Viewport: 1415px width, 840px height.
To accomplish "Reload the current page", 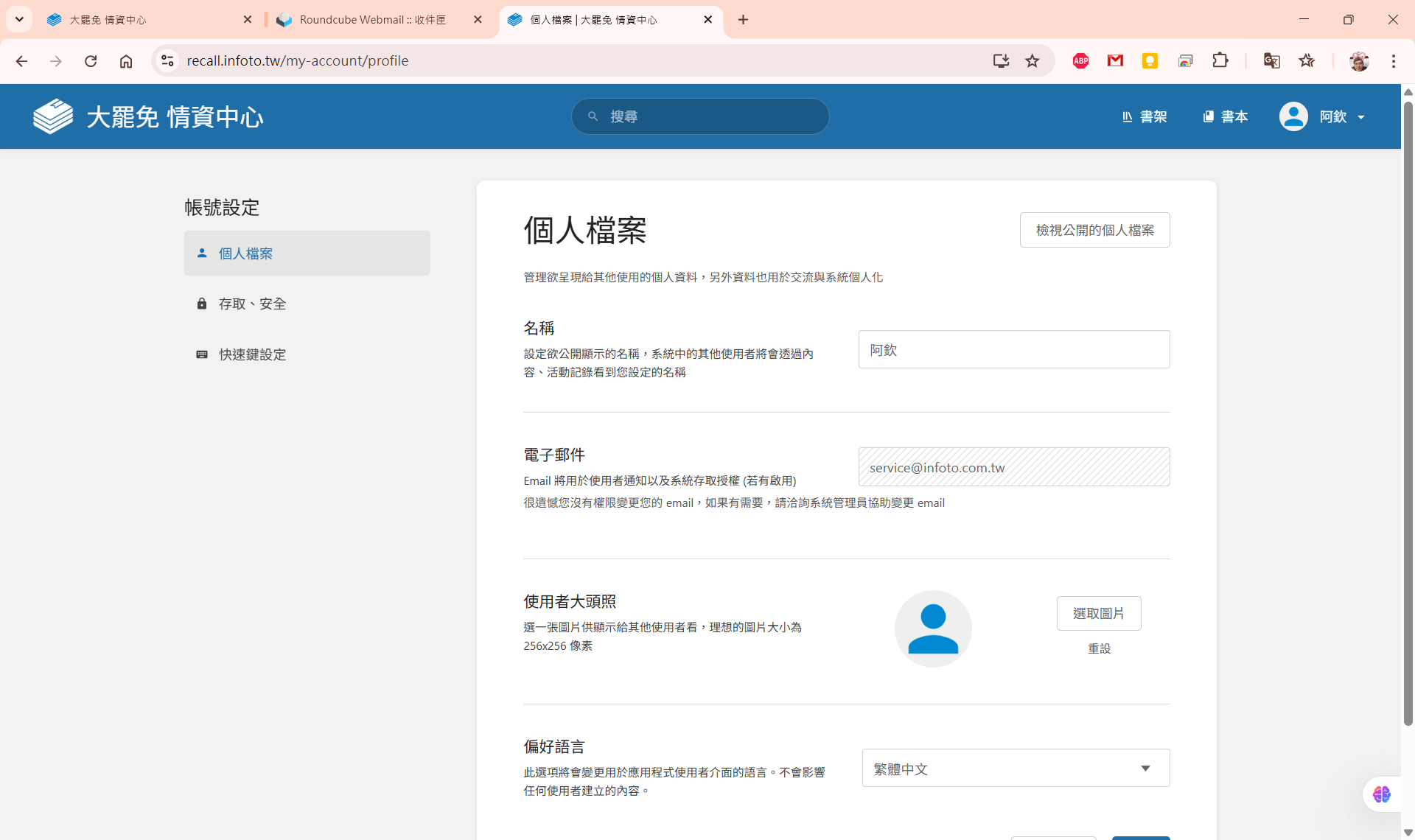I will click(91, 61).
